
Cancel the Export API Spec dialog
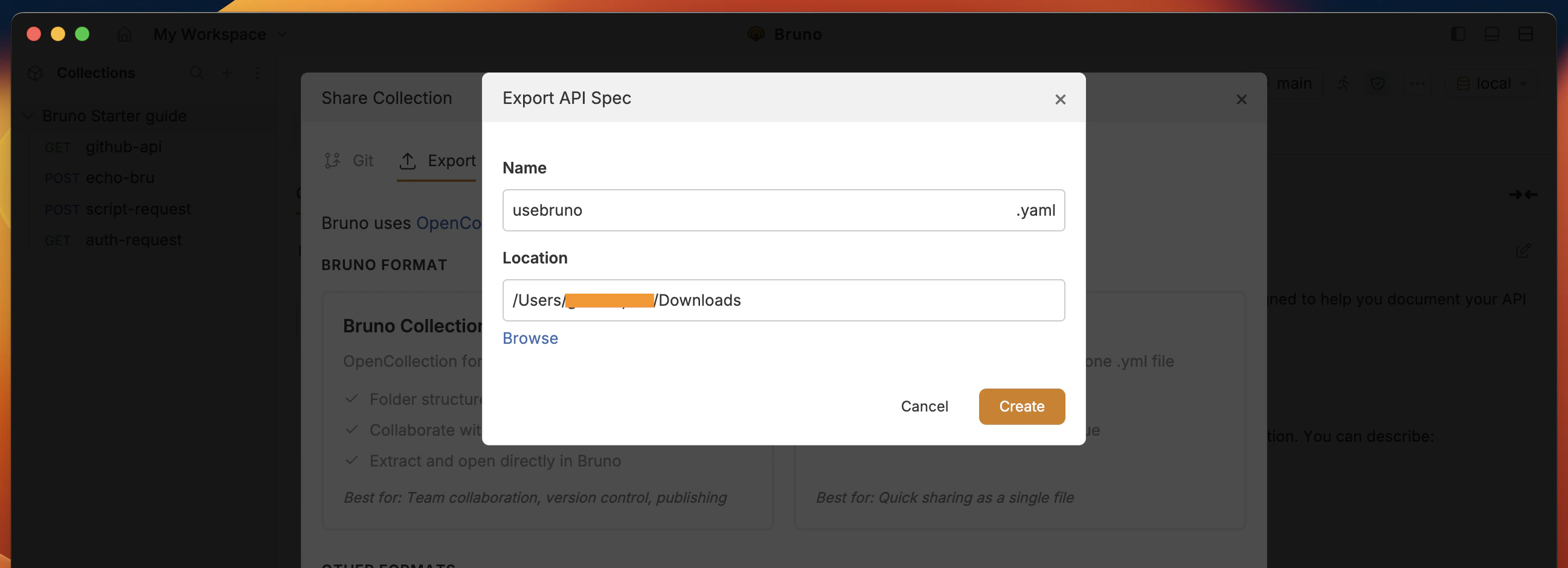pos(924,406)
